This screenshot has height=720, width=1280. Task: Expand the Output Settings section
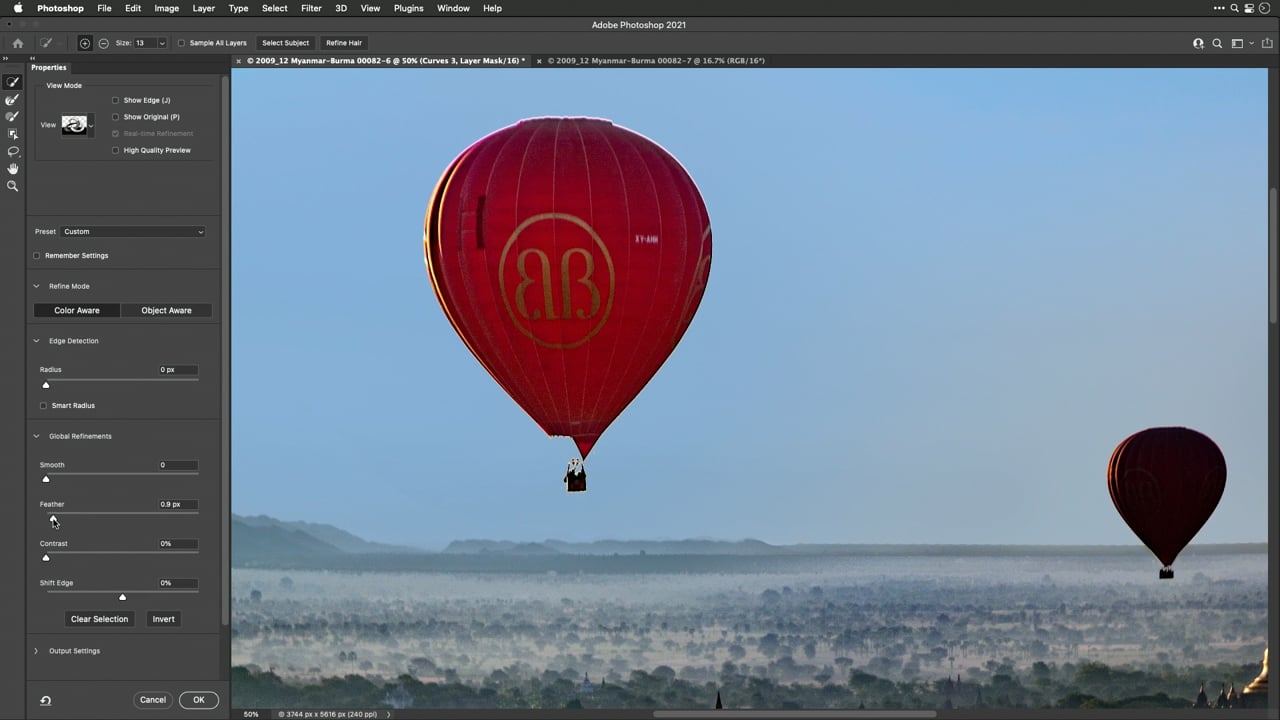tap(36, 651)
